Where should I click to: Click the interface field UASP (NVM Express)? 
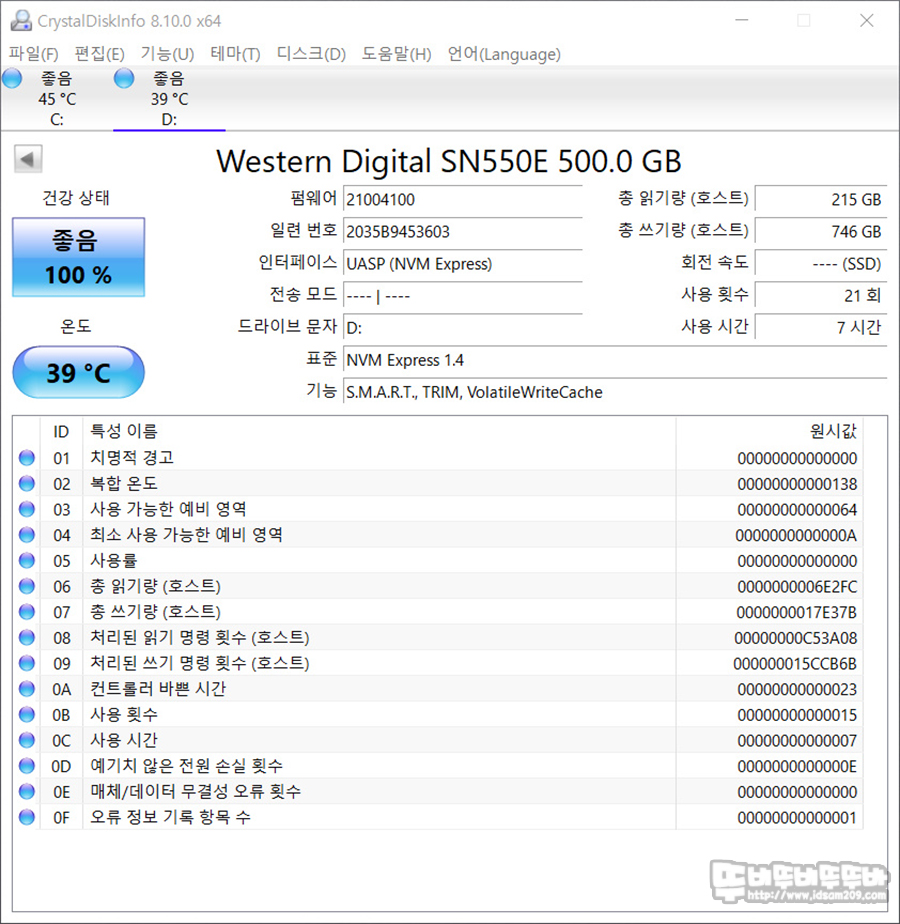(463, 263)
